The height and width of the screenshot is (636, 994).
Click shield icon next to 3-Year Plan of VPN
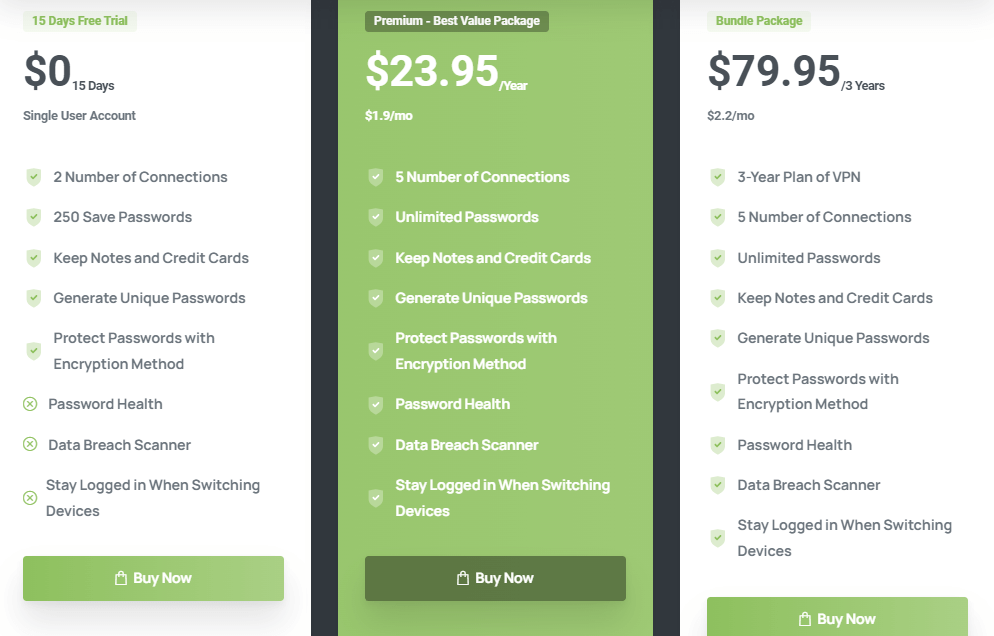[718, 177]
